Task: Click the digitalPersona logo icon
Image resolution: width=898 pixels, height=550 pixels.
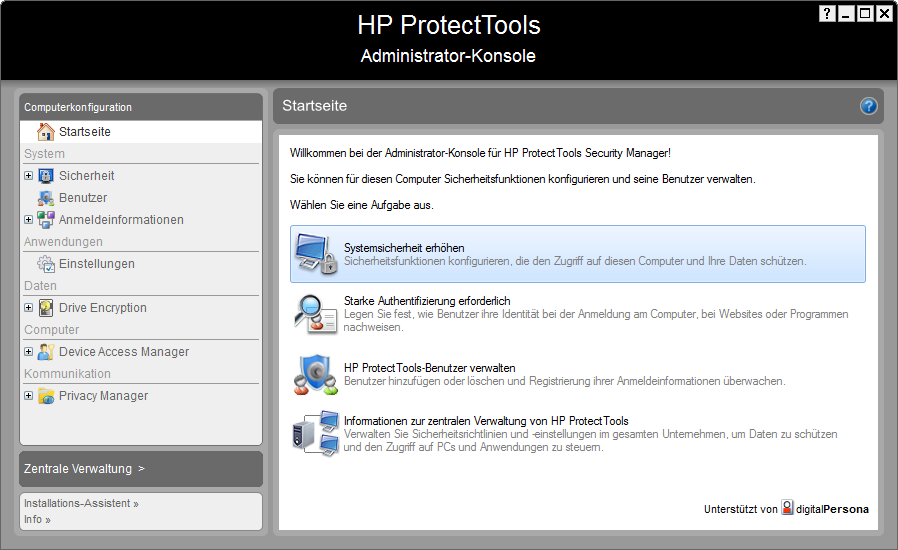Action: [x=787, y=508]
